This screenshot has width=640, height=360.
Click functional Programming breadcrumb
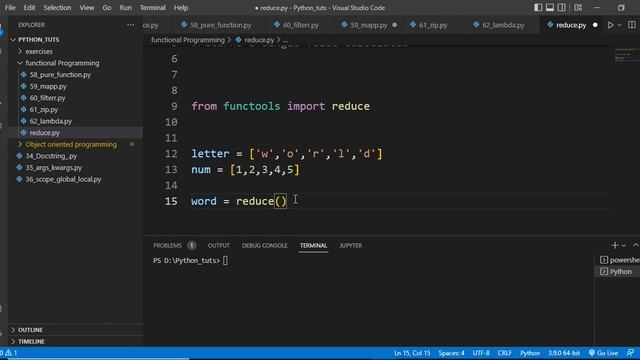click(188, 40)
